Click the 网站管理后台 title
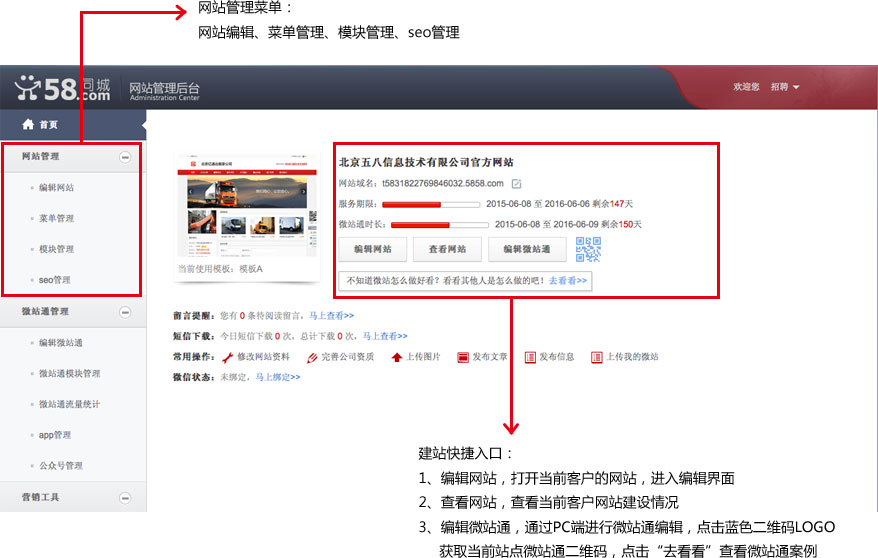878x558 pixels. (x=164, y=88)
